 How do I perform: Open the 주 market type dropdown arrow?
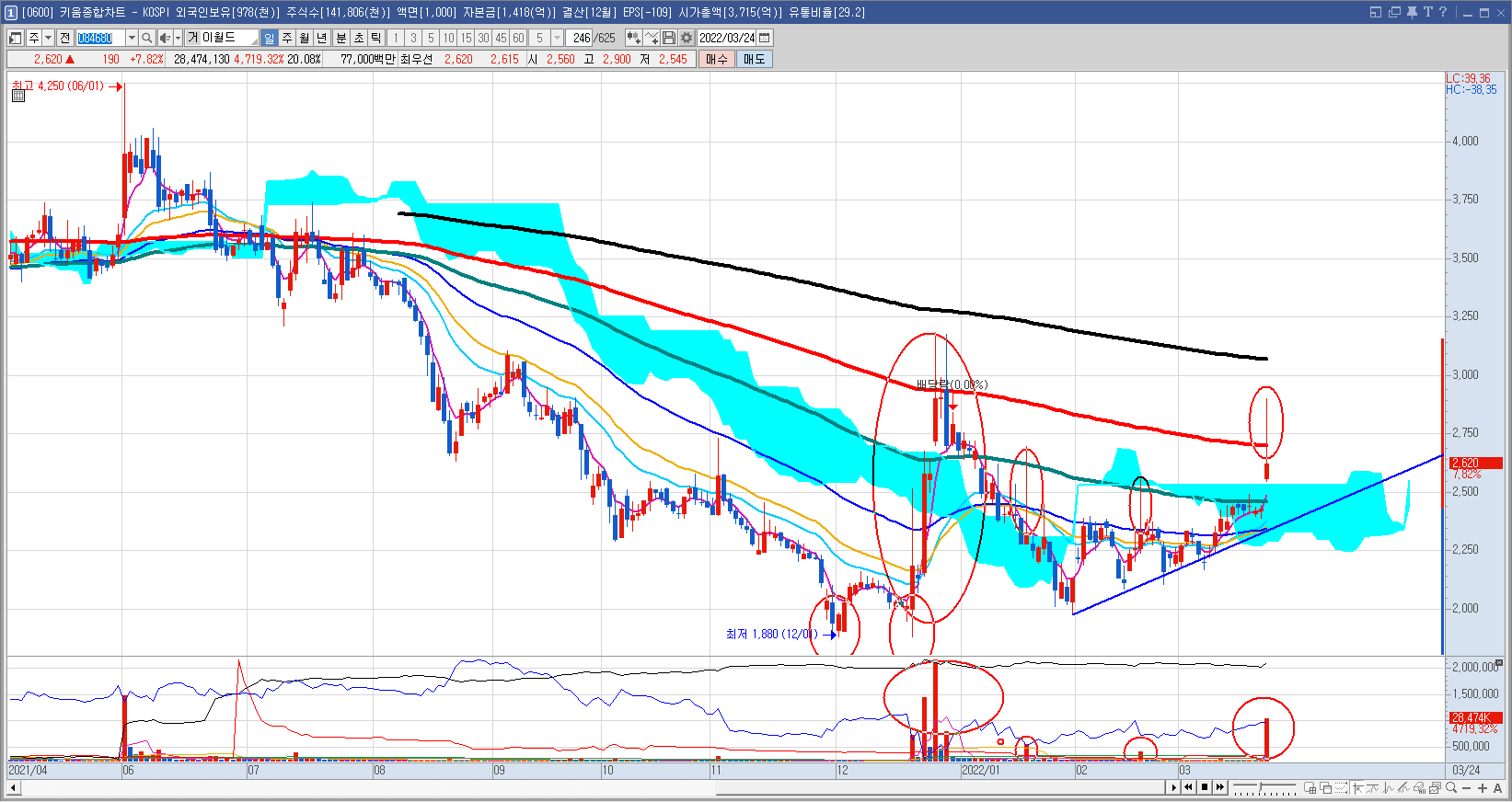tap(48, 38)
